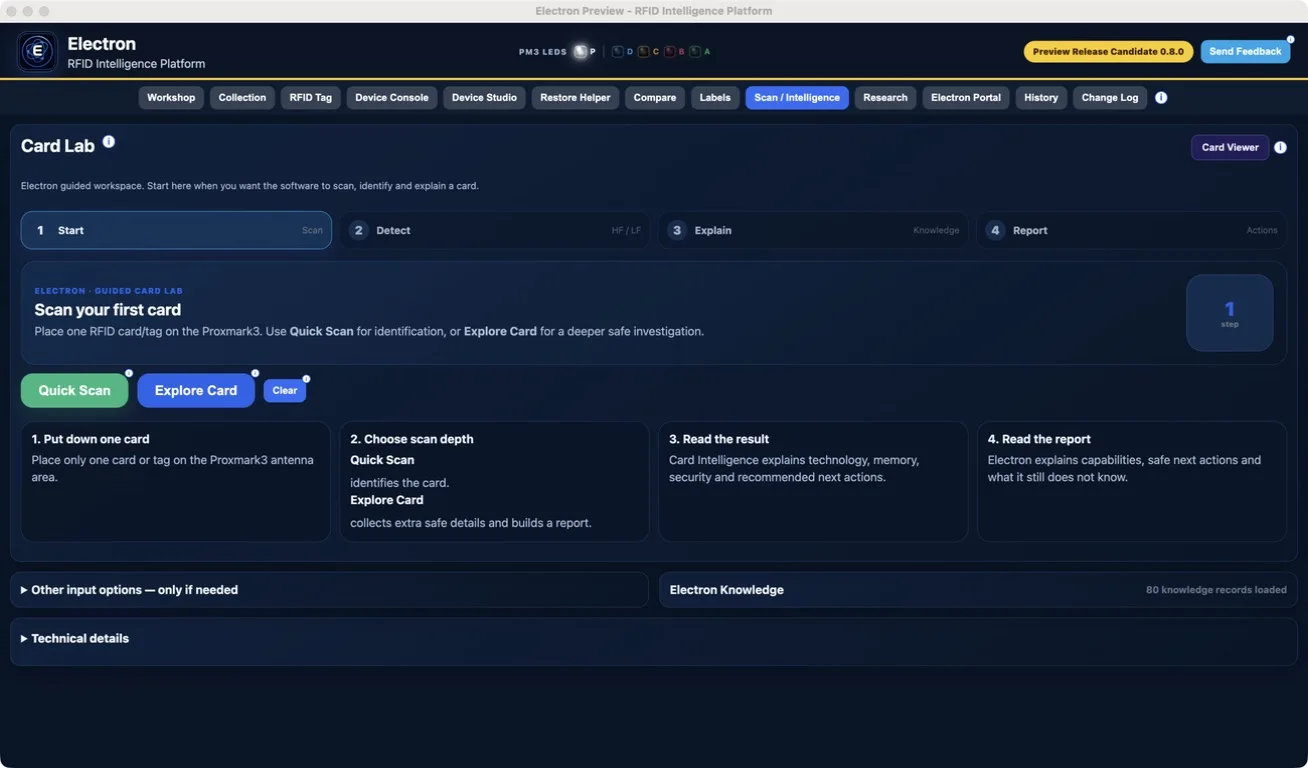
Task: Click the PM3 LED P indicator
Action: click(x=580, y=52)
